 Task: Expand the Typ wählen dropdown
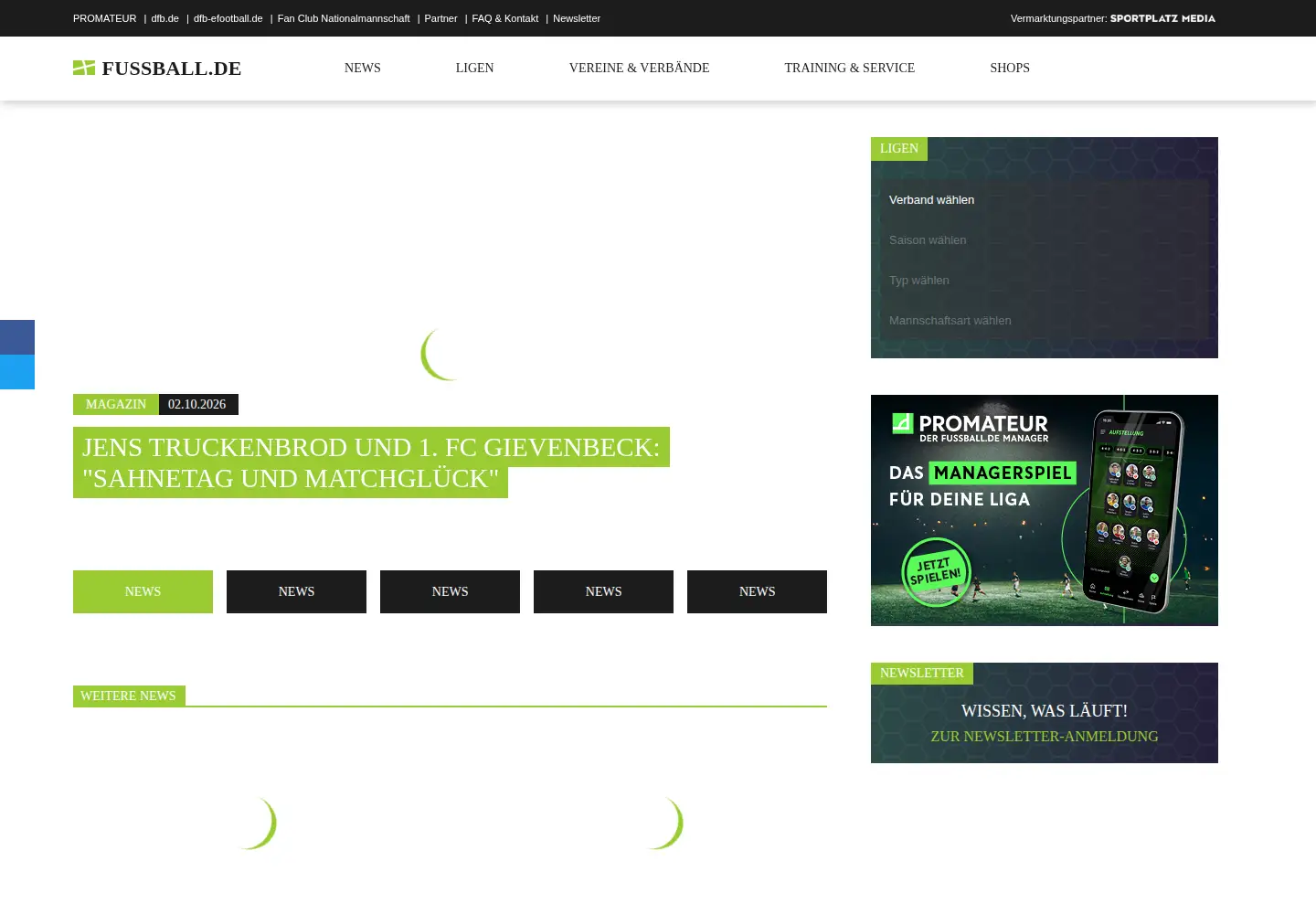pyautogui.click(x=1044, y=280)
